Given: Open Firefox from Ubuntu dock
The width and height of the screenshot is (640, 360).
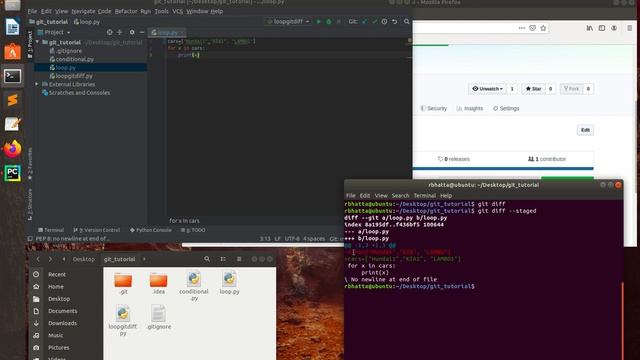Looking at the screenshot, I should (12, 149).
